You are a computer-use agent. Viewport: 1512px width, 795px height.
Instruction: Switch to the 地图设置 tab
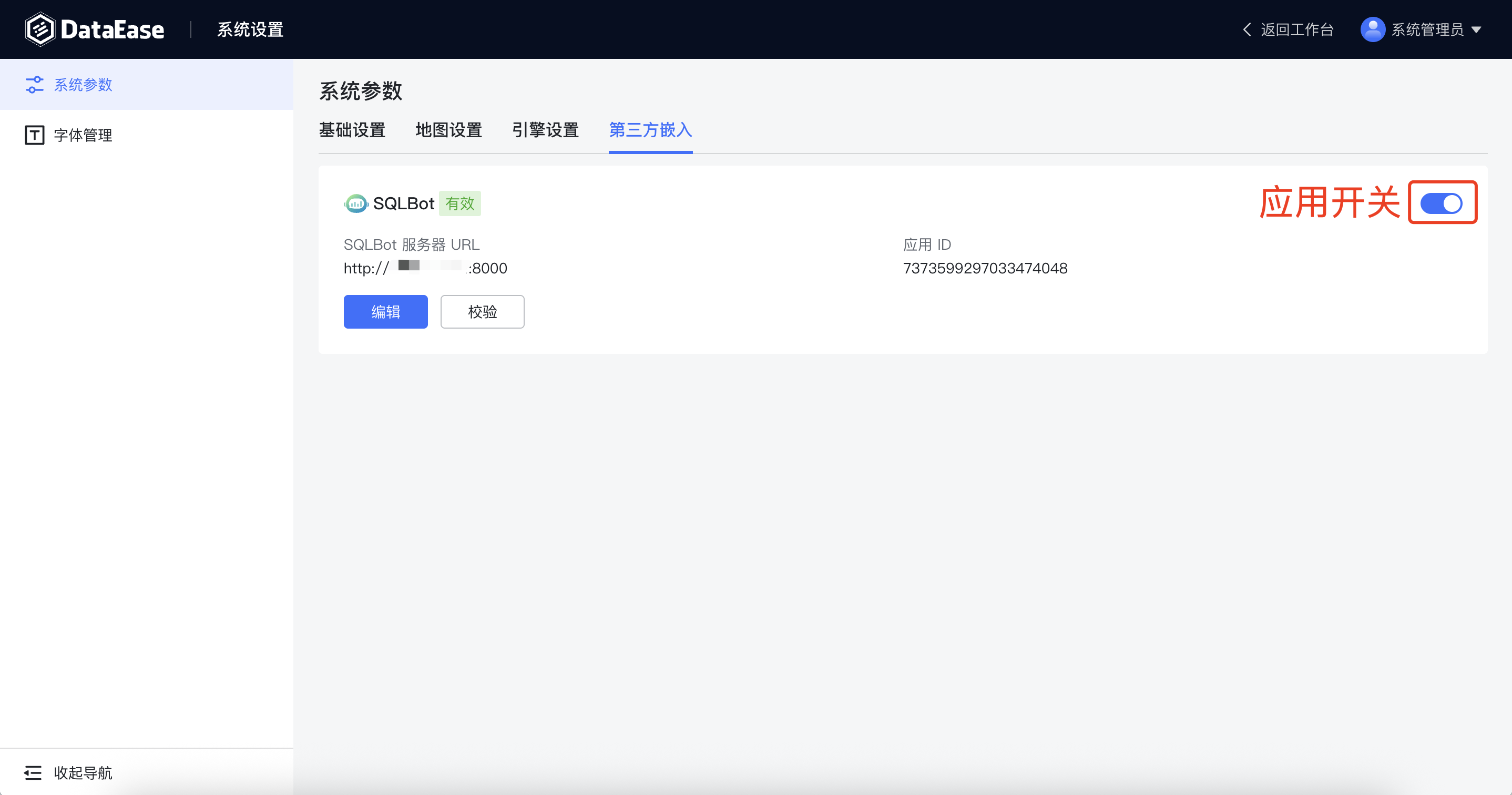(449, 130)
